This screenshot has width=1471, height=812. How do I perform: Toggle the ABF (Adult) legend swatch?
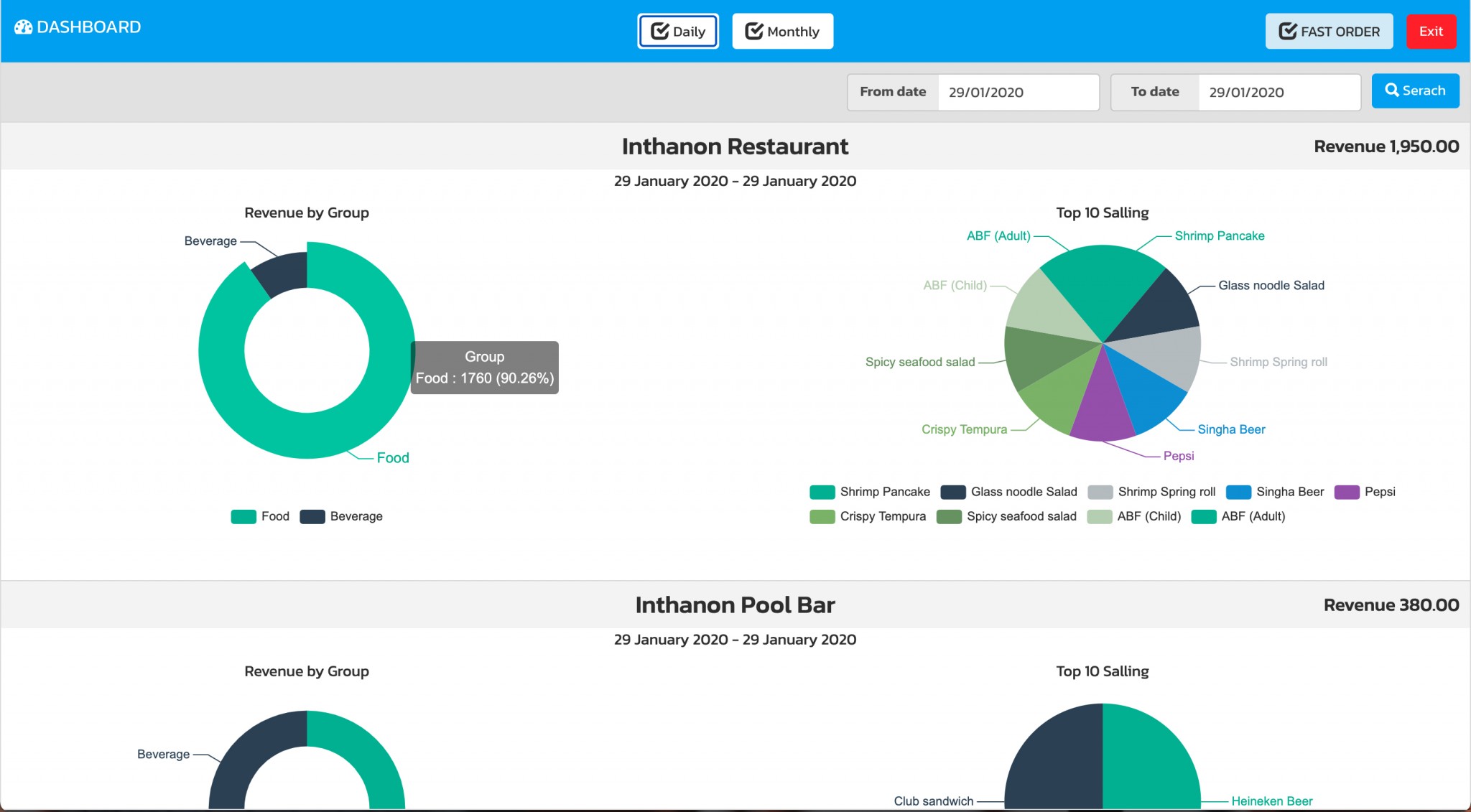(x=1204, y=516)
